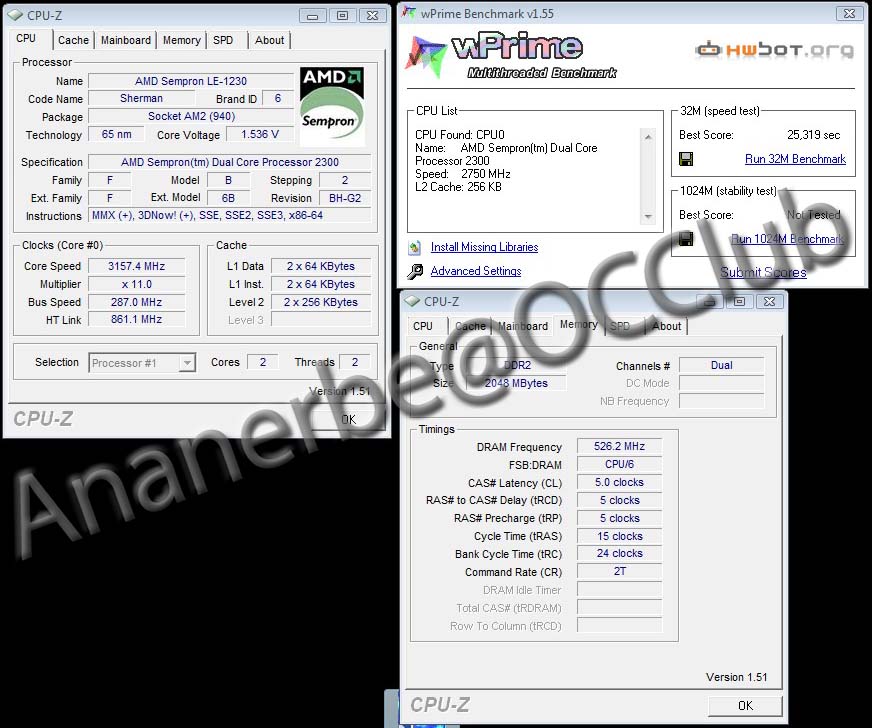Viewport: 872px width, 728px height.
Task: Click the HT Link value 861.1 MHz
Action: pos(136,319)
